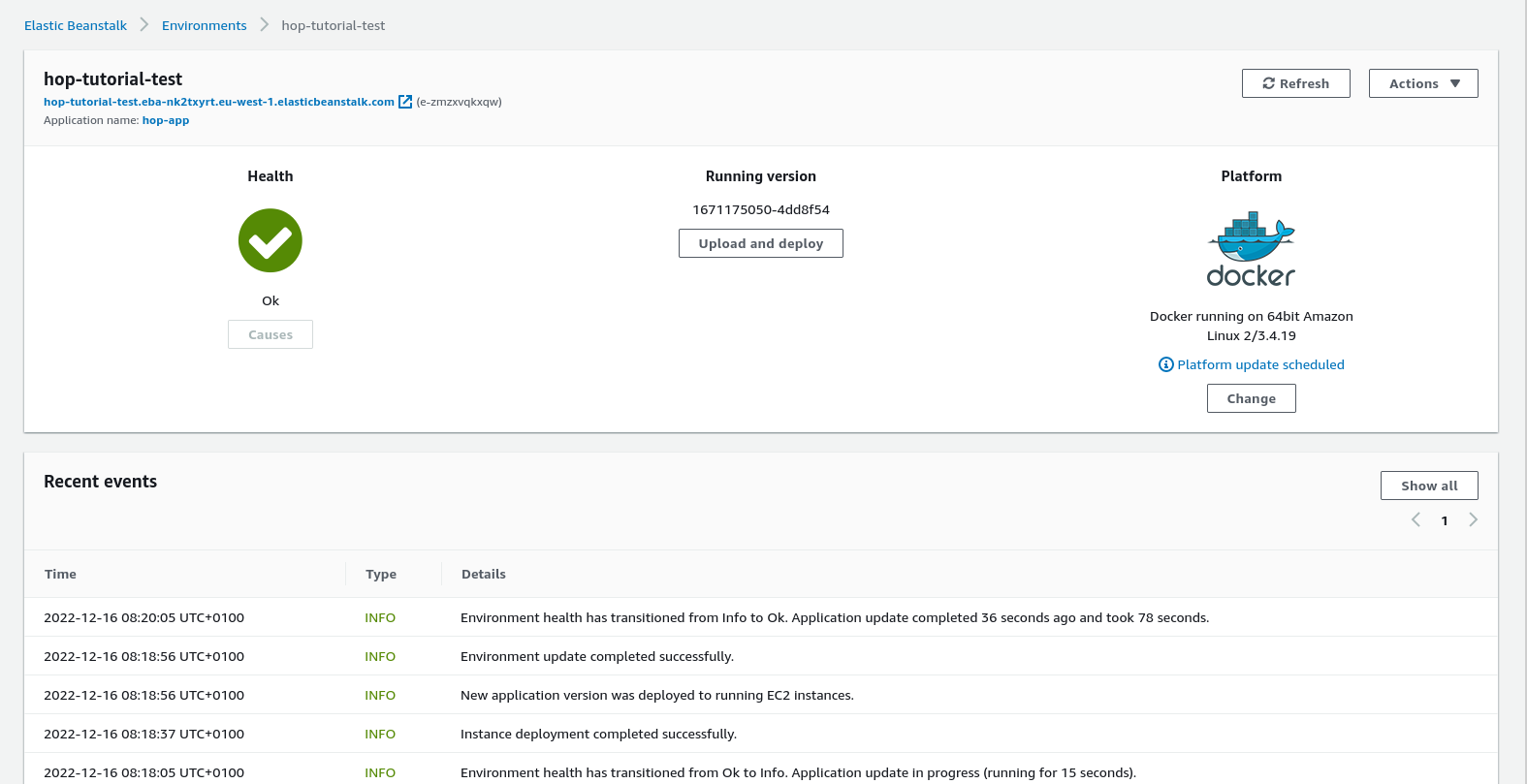The image size is (1527, 784).
Task: Click the Recent events heading
Action: 100,482
